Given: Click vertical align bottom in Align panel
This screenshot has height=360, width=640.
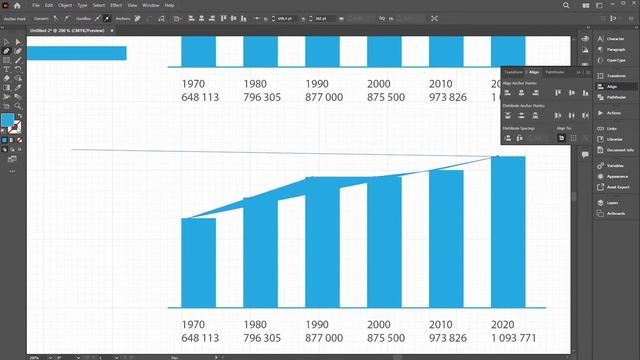Looking at the screenshot, I should coord(585,93).
